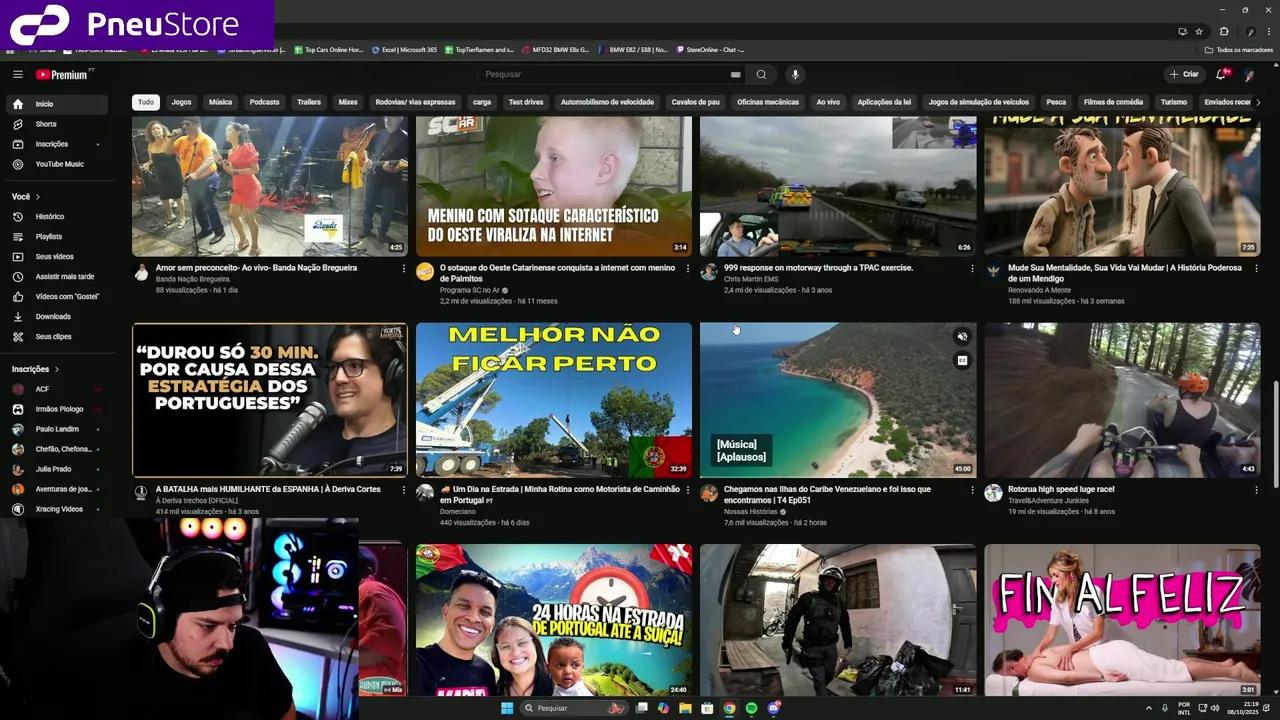The width and height of the screenshot is (1280, 720).
Task: Go to Downloads in the sidebar
Action: [53, 316]
